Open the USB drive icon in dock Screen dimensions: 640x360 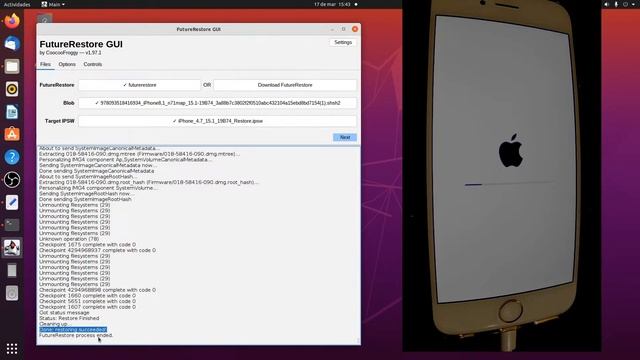[12, 270]
